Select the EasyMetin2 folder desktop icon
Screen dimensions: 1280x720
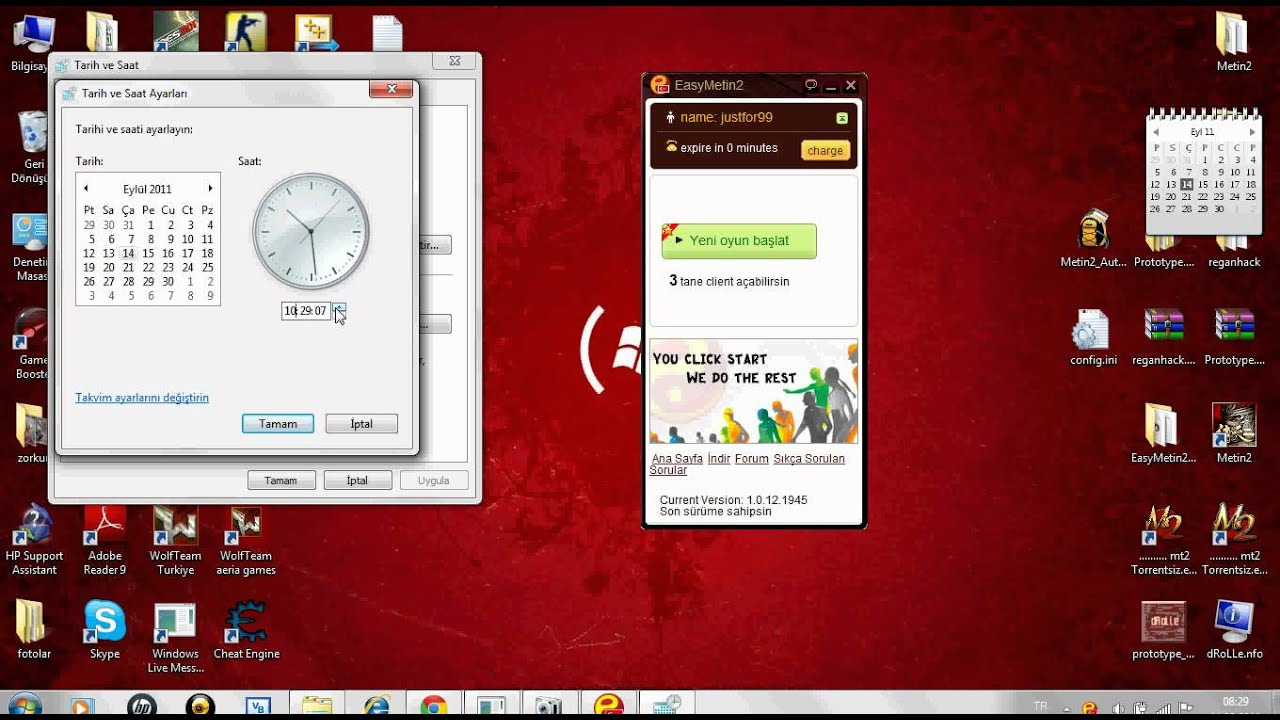click(x=1163, y=433)
